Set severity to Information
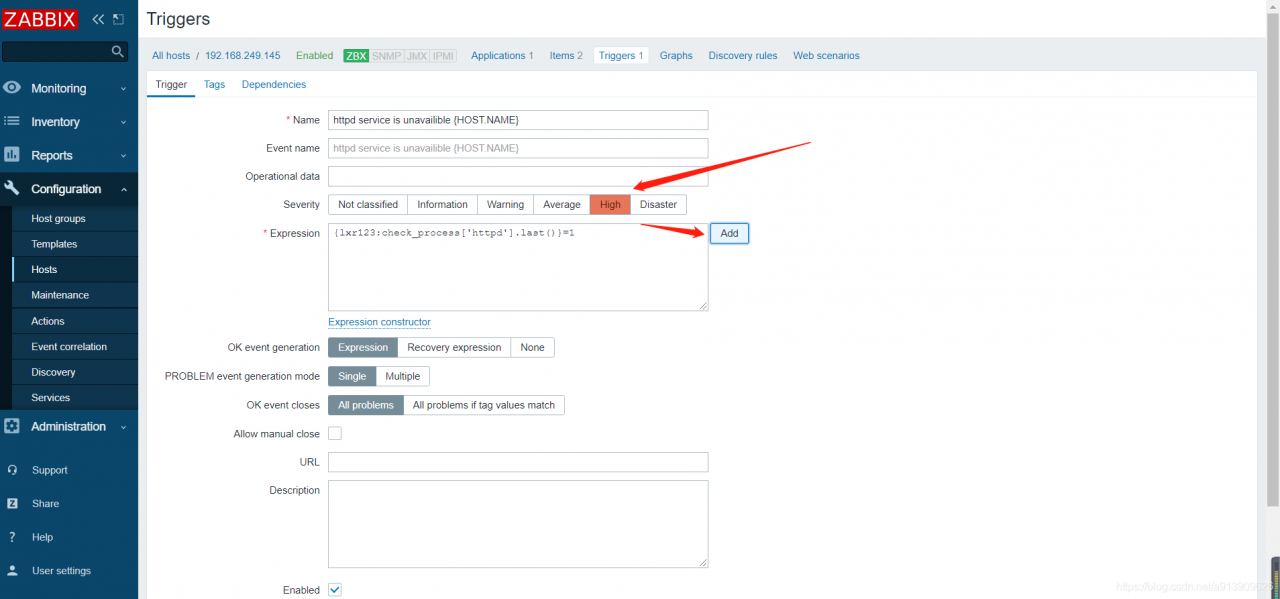The image size is (1280, 599). click(x=442, y=204)
